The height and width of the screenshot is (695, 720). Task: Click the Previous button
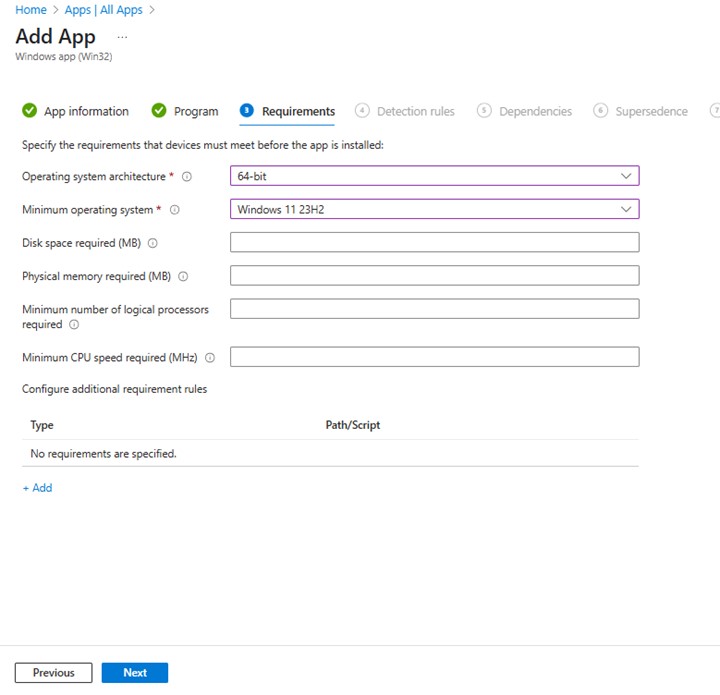click(53, 673)
